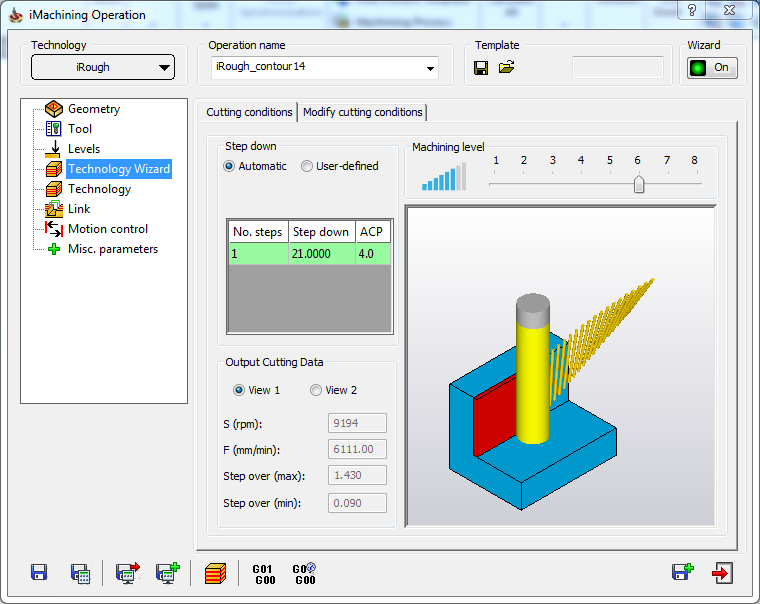Select Technology Wizard tree item
This screenshot has height=604, width=760.
pos(119,169)
